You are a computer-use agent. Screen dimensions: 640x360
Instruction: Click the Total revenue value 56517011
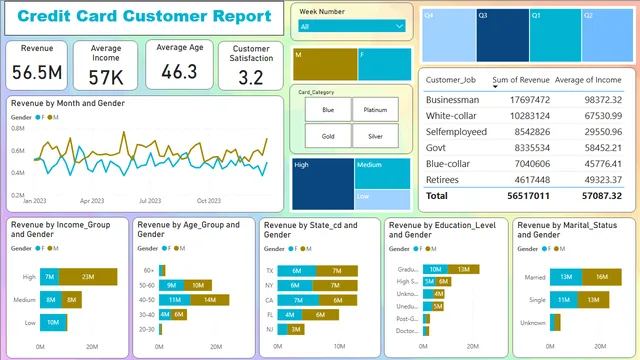click(x=528, y=196)
